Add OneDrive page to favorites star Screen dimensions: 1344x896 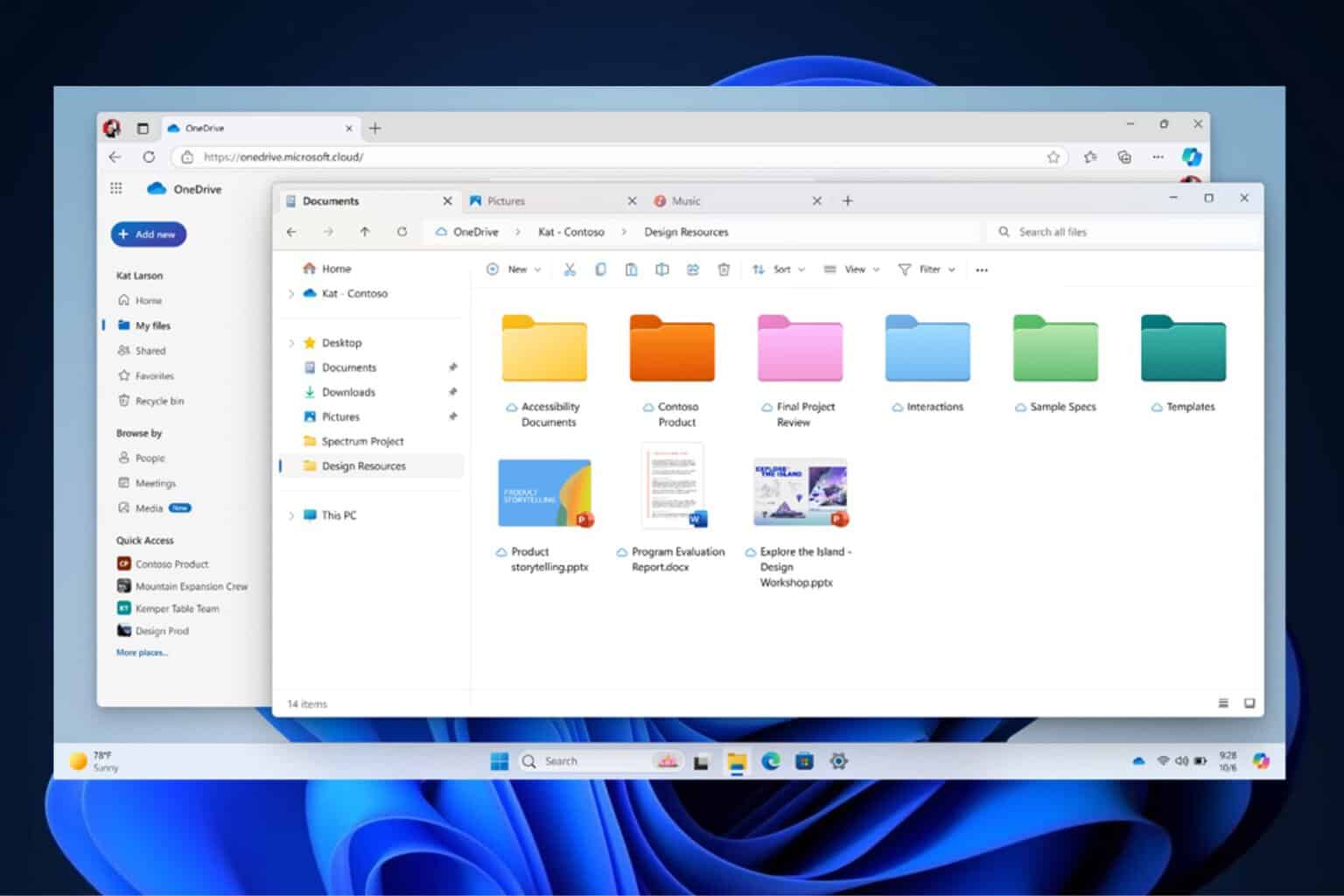(1053, 157)
